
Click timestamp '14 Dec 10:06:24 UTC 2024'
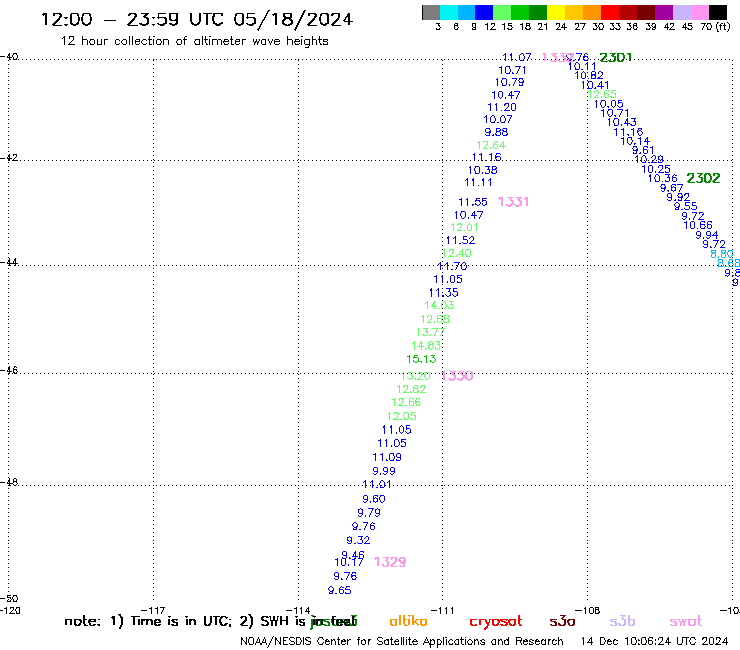pyautogui.click(x=654, y=641)
